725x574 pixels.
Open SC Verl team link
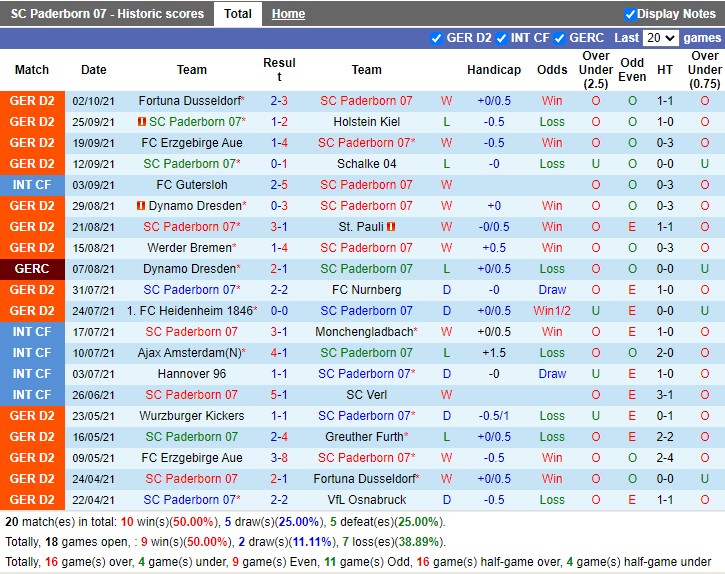click(367, 395)
